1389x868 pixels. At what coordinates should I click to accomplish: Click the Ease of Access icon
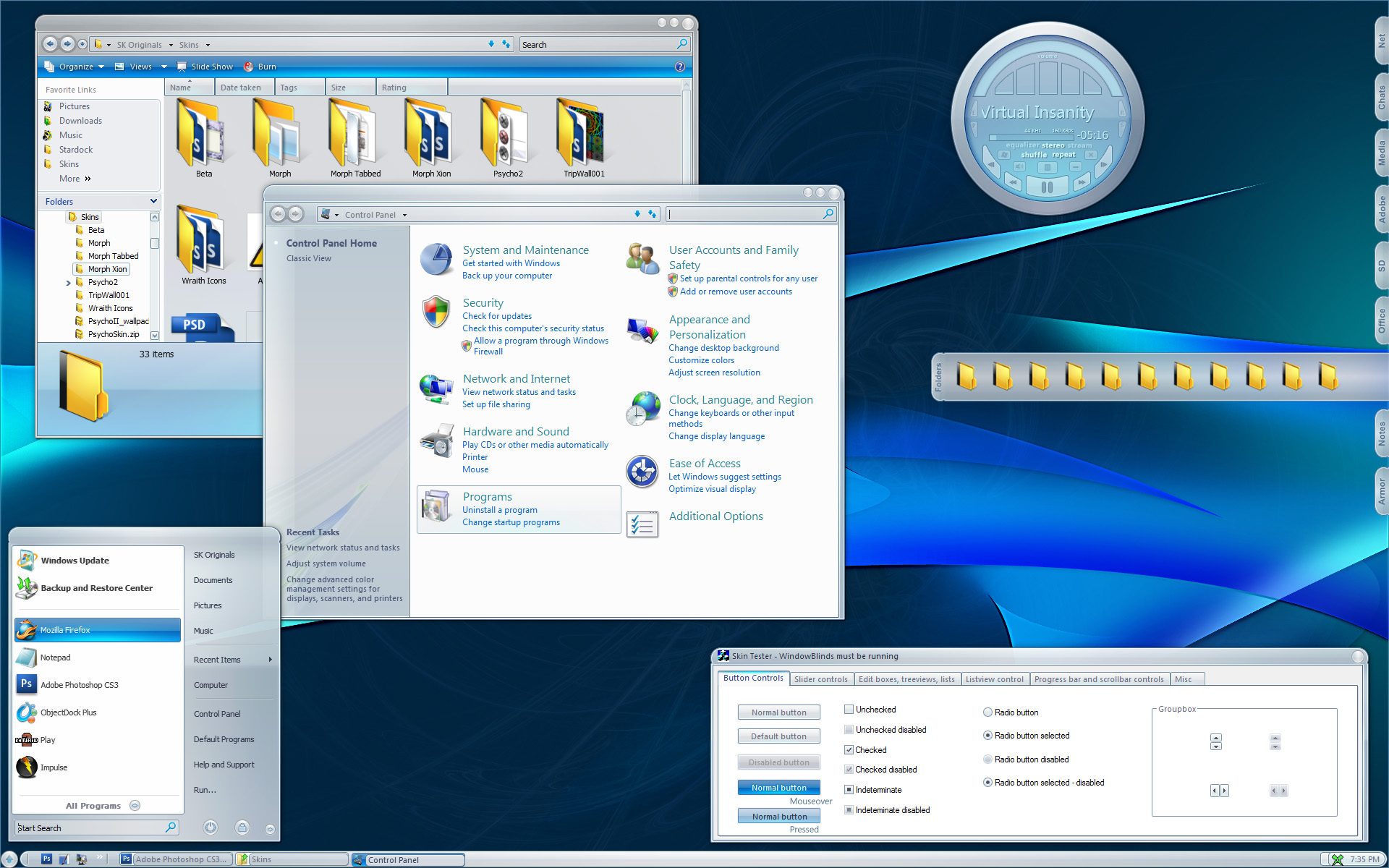coord(642,472)
